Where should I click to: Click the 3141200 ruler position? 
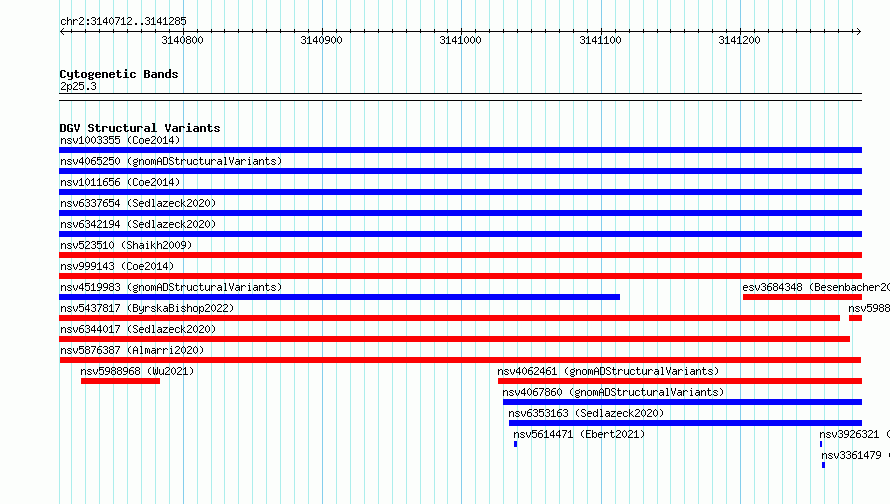(x=739, y=40)
